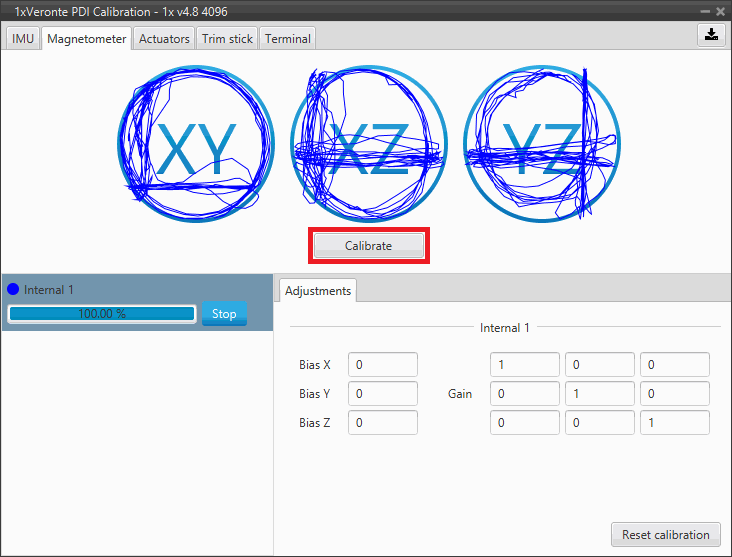Click the Bias X input field
This screenshot has height=557, width=732.
[382, 365]
